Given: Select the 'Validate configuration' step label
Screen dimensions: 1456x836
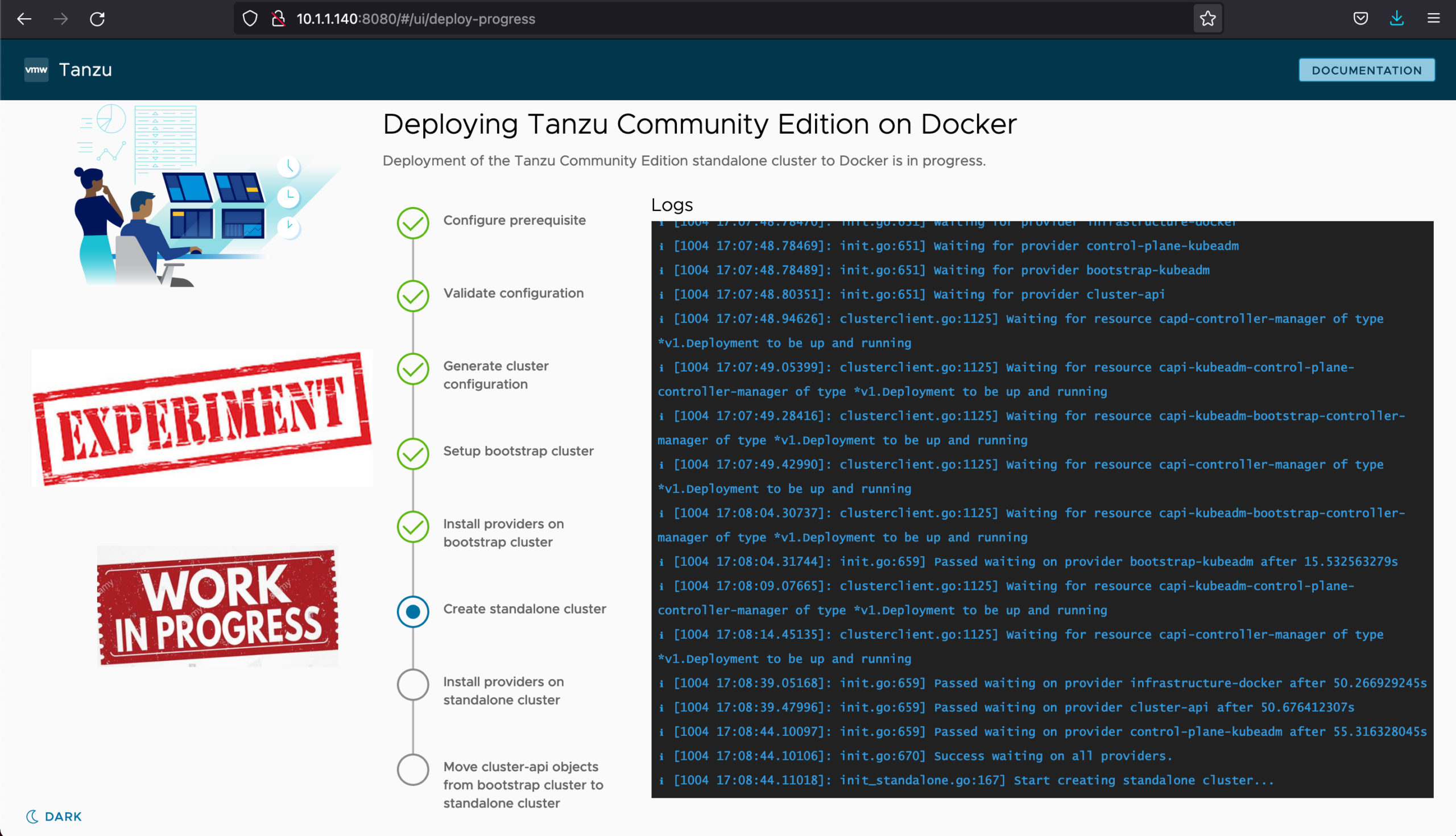Looking at the screenshot, I should (513, 293).
